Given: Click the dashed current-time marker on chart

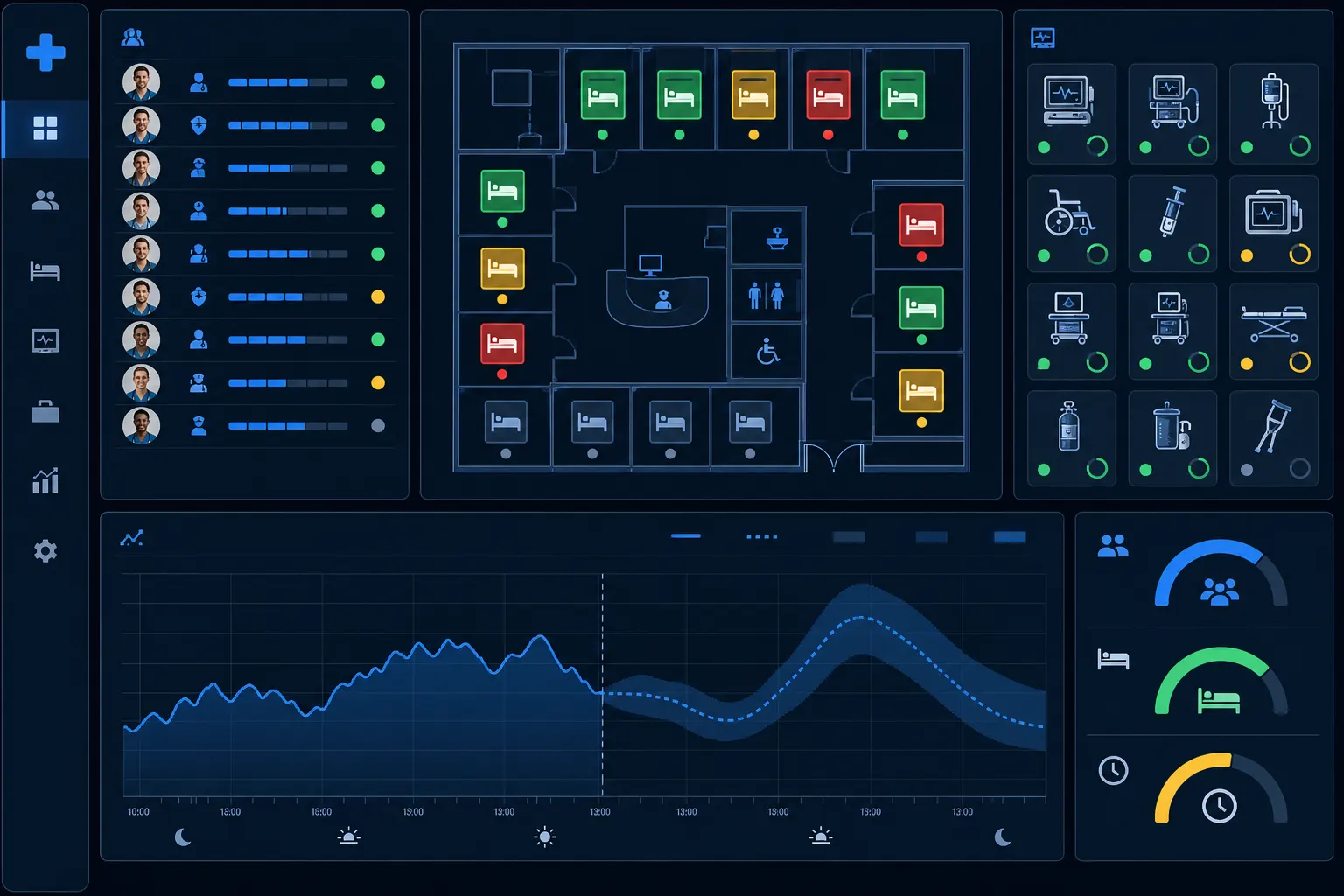Looking at the screenshot, I should pos(602,684).
